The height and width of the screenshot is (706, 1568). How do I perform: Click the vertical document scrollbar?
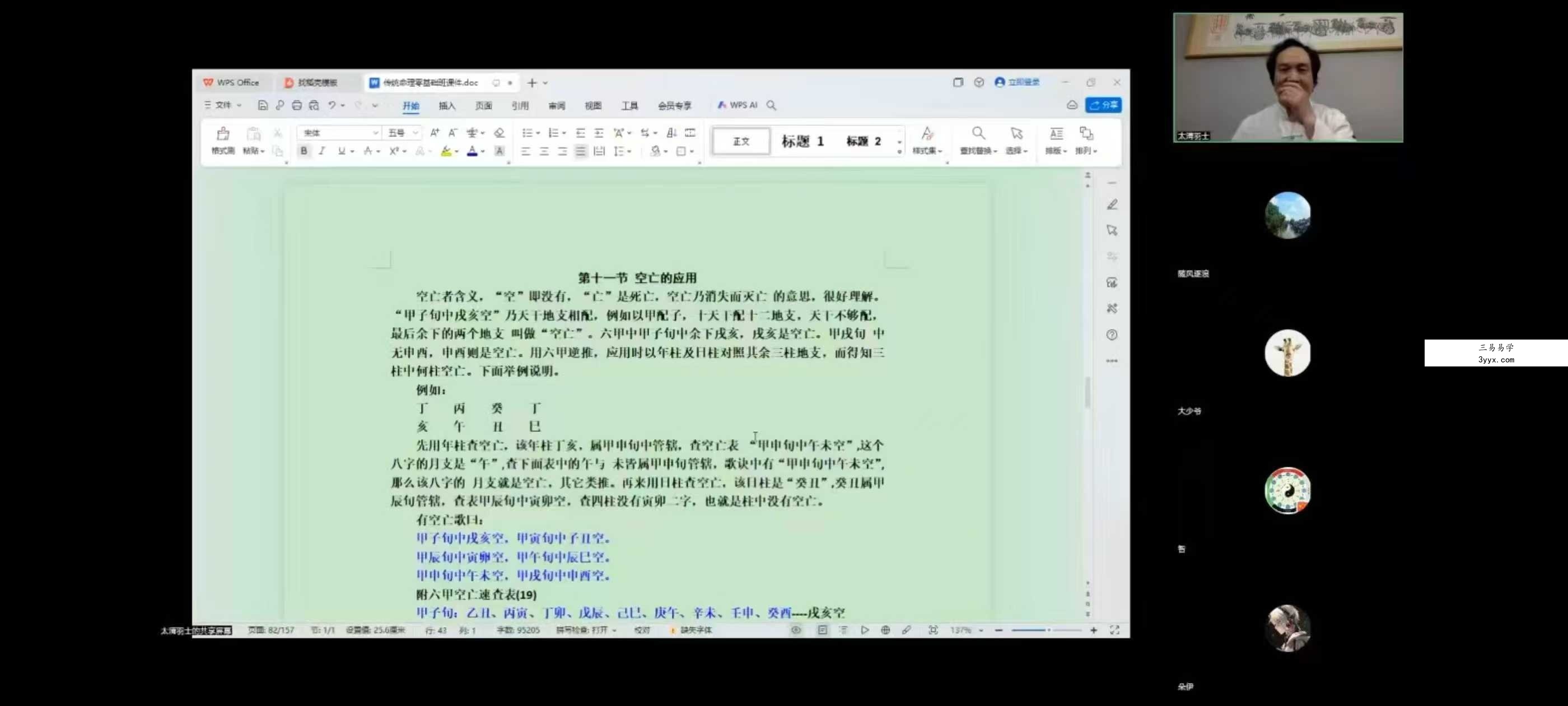click(x=1087, y=393)
